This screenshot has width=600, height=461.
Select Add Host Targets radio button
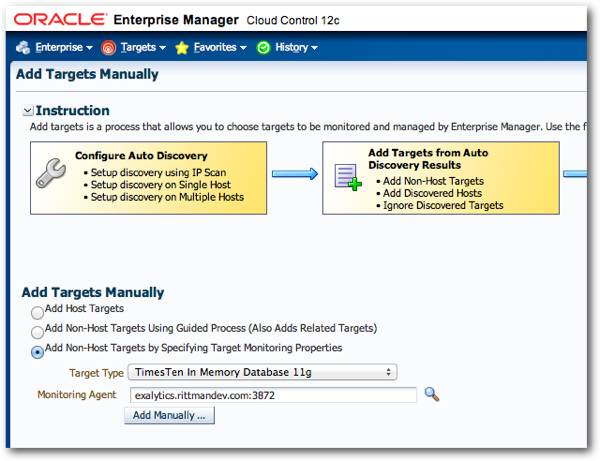37,313
